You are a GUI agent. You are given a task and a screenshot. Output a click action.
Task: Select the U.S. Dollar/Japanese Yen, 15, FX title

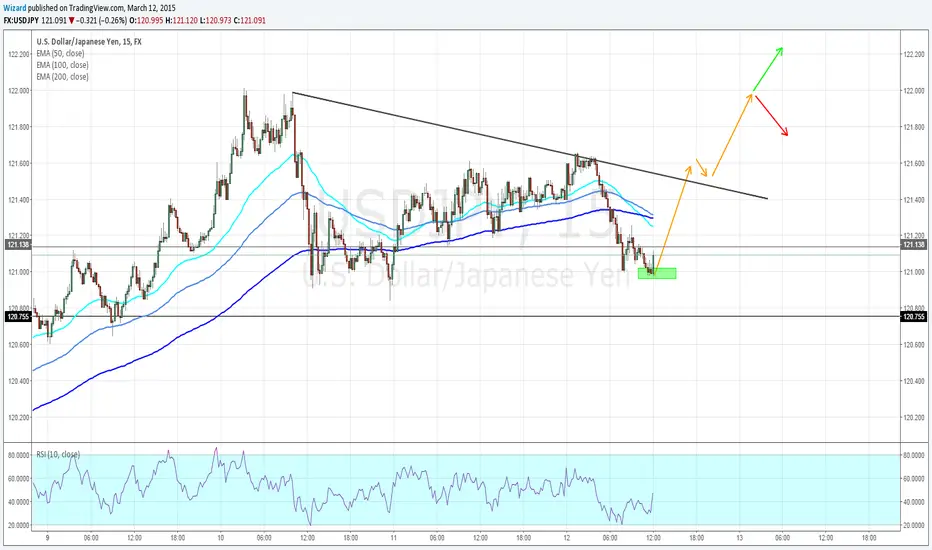[89, 42]
